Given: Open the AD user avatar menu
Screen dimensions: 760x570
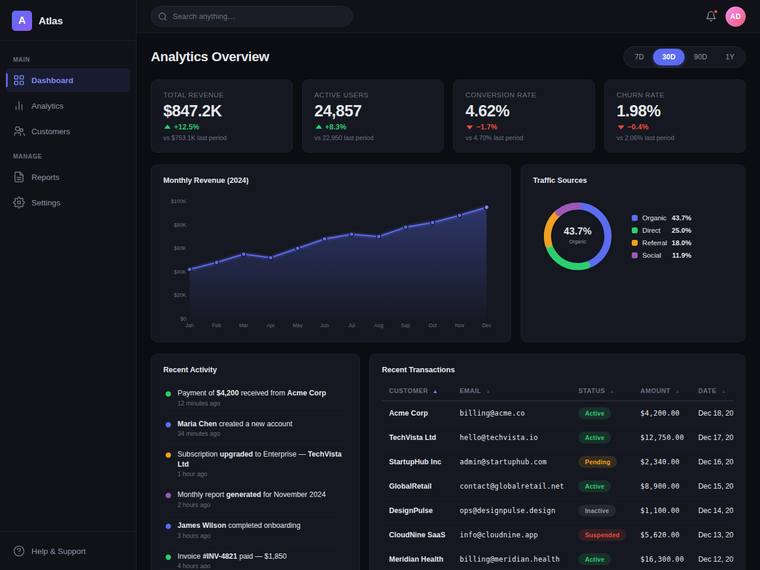Looking at the screenshot, I should pyautogui.click(x=735, y=16).
